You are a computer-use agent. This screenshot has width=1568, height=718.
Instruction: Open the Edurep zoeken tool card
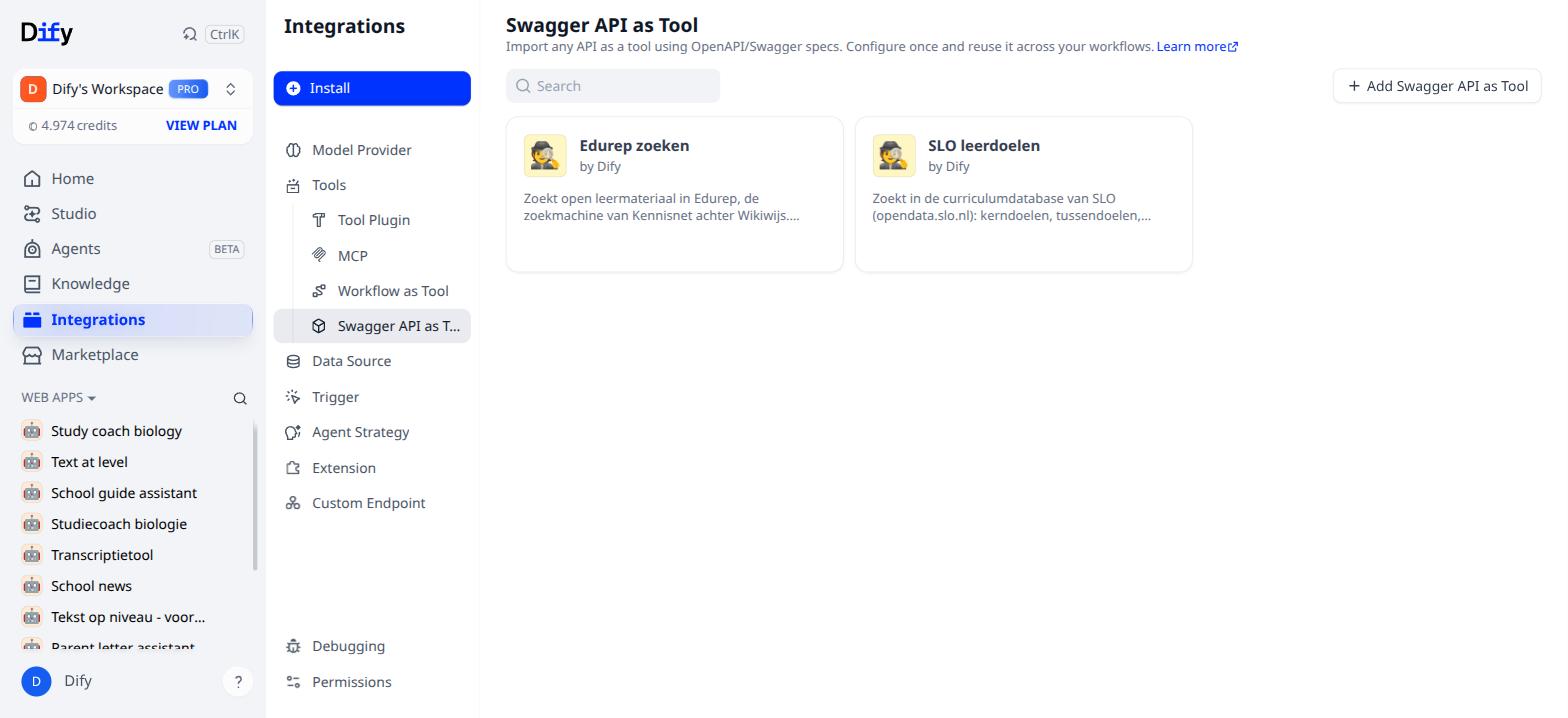(x=675, y=194)
